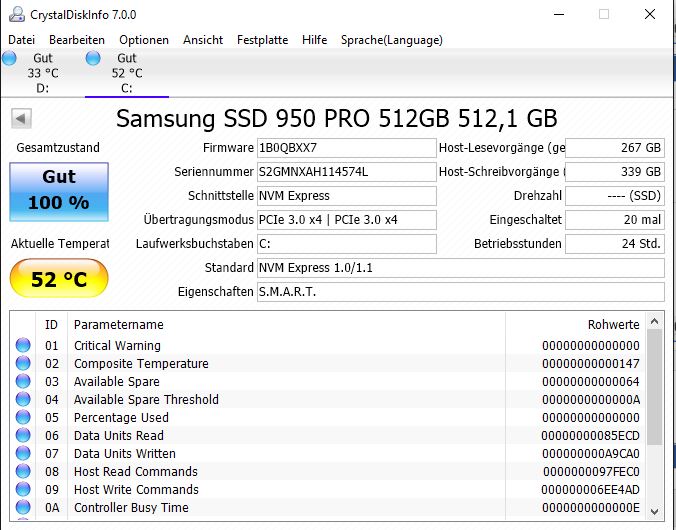Open the Datei menu

(x=21, y=40)
